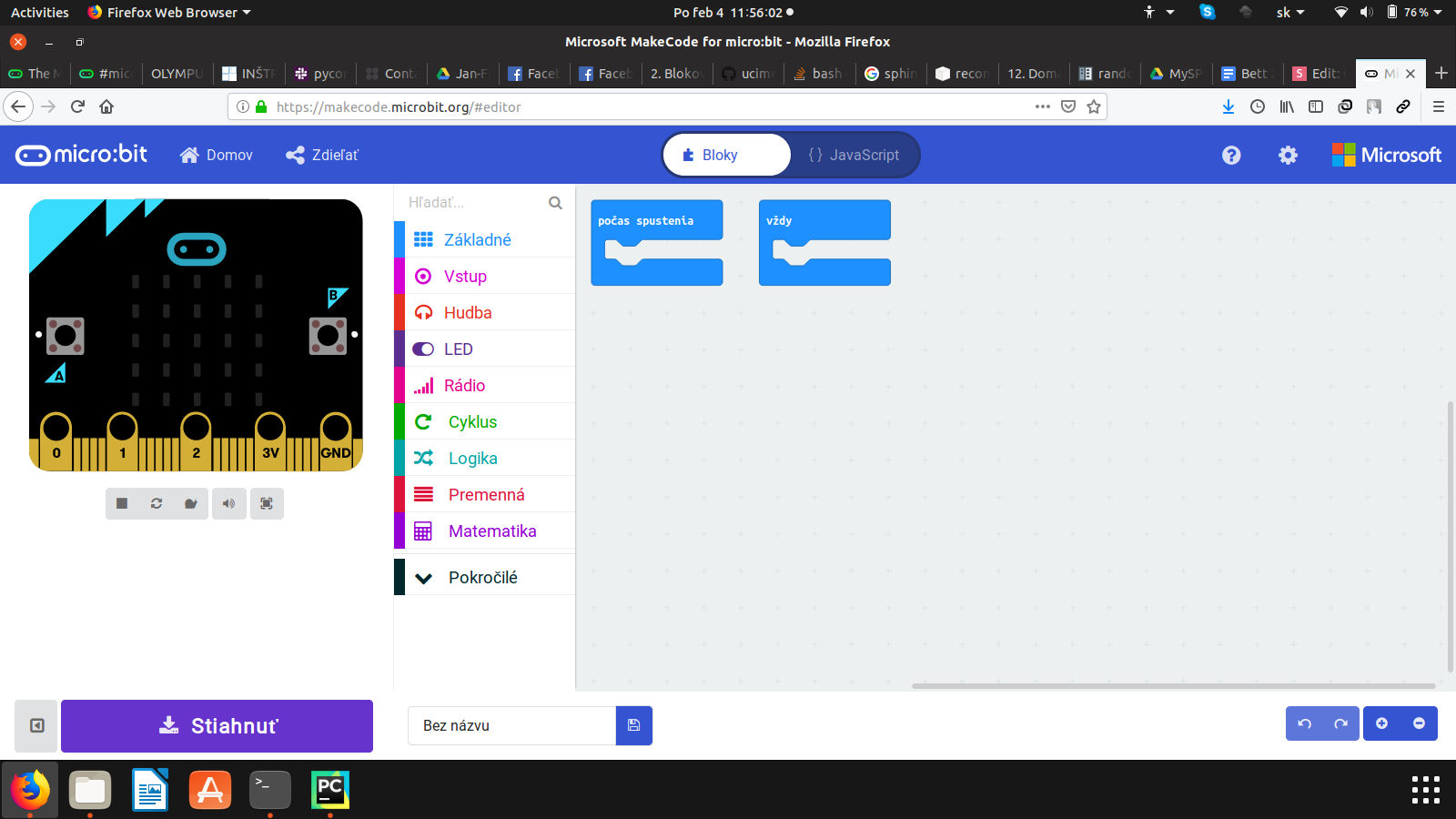1456x819 pixels.
Task: Open the Logika block category
Action: (x=485, y=458)
